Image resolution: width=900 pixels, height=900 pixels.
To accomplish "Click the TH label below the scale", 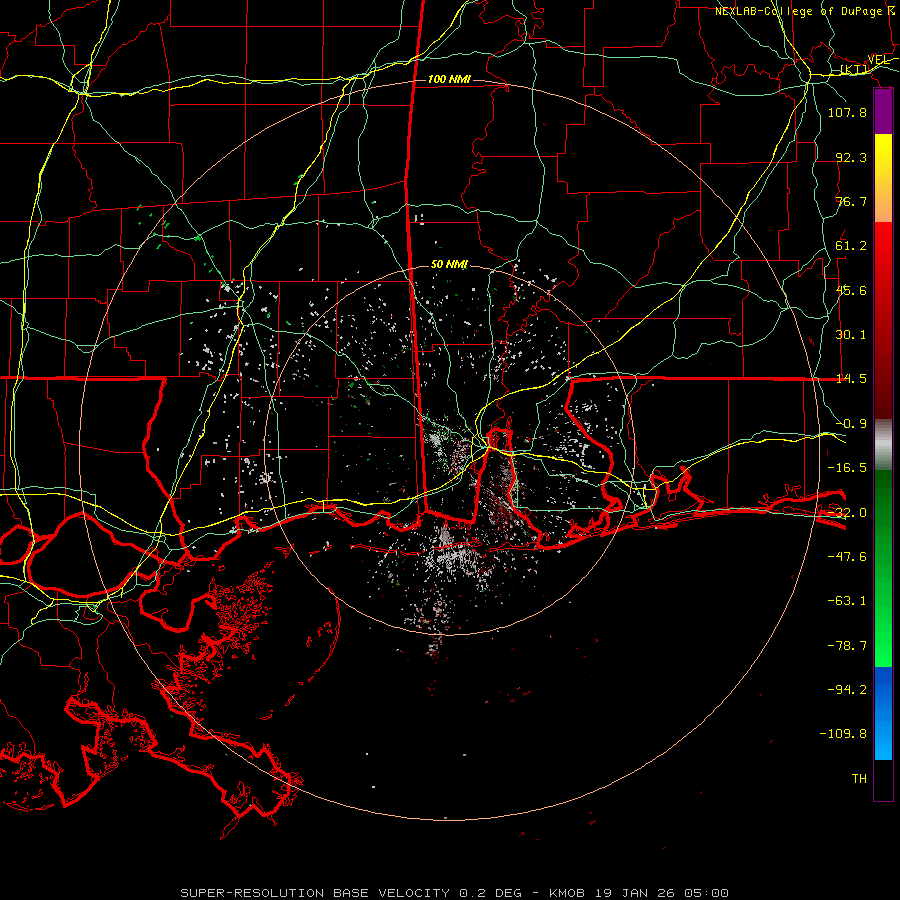I will coord(859,779).
